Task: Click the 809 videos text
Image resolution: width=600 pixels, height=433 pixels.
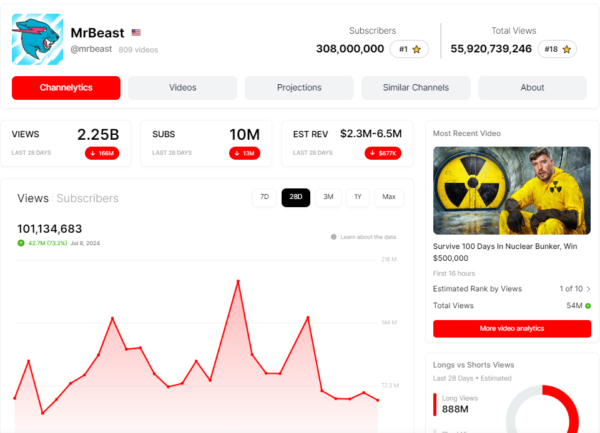Action: pyautogui.click(x=138, y=50)
